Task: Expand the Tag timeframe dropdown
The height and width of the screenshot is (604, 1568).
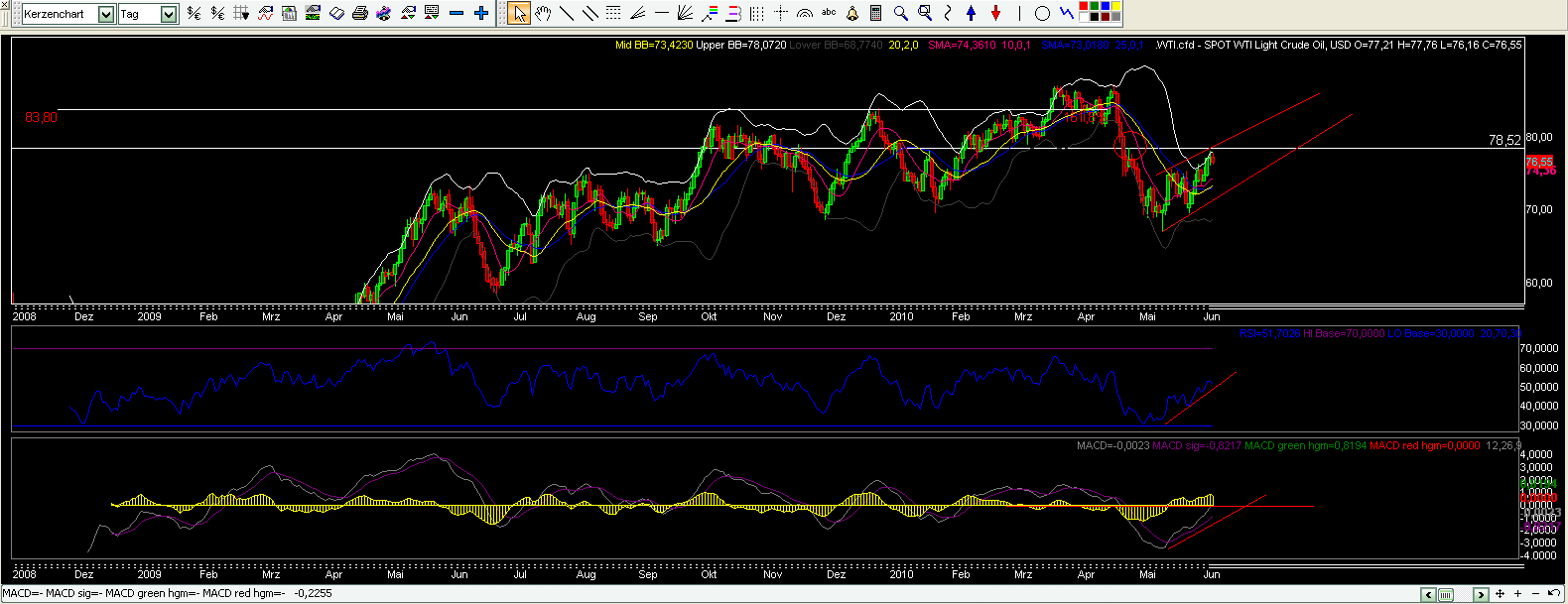Action: tap(168, 14)
